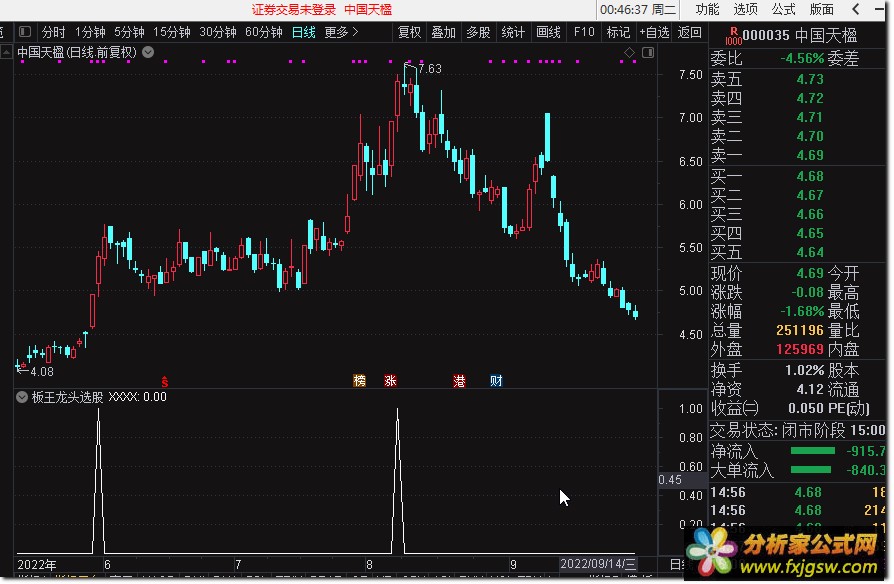This screenshot has width=894, height=584.
Task: Click the clock 00:46:37 周二
Action: coord(637,10)
